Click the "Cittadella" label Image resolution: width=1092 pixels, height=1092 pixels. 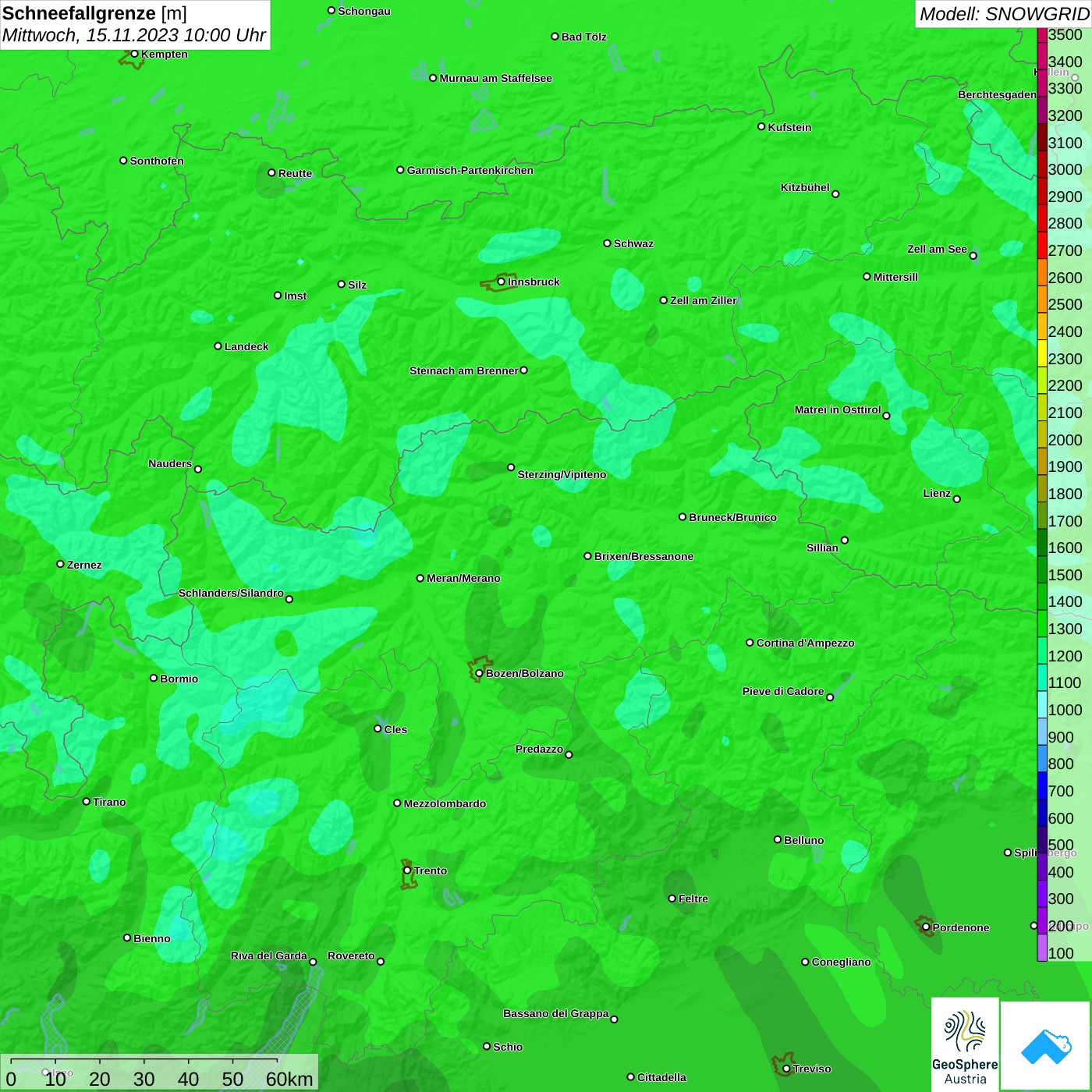tap(661, 1077)
